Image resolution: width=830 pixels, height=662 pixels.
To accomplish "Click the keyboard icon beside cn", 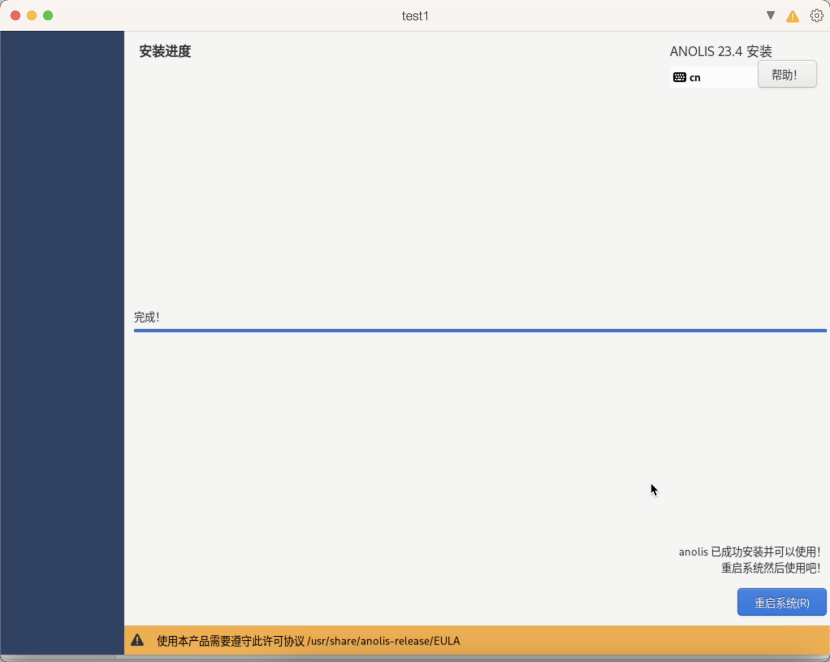I will coord(679,77).
